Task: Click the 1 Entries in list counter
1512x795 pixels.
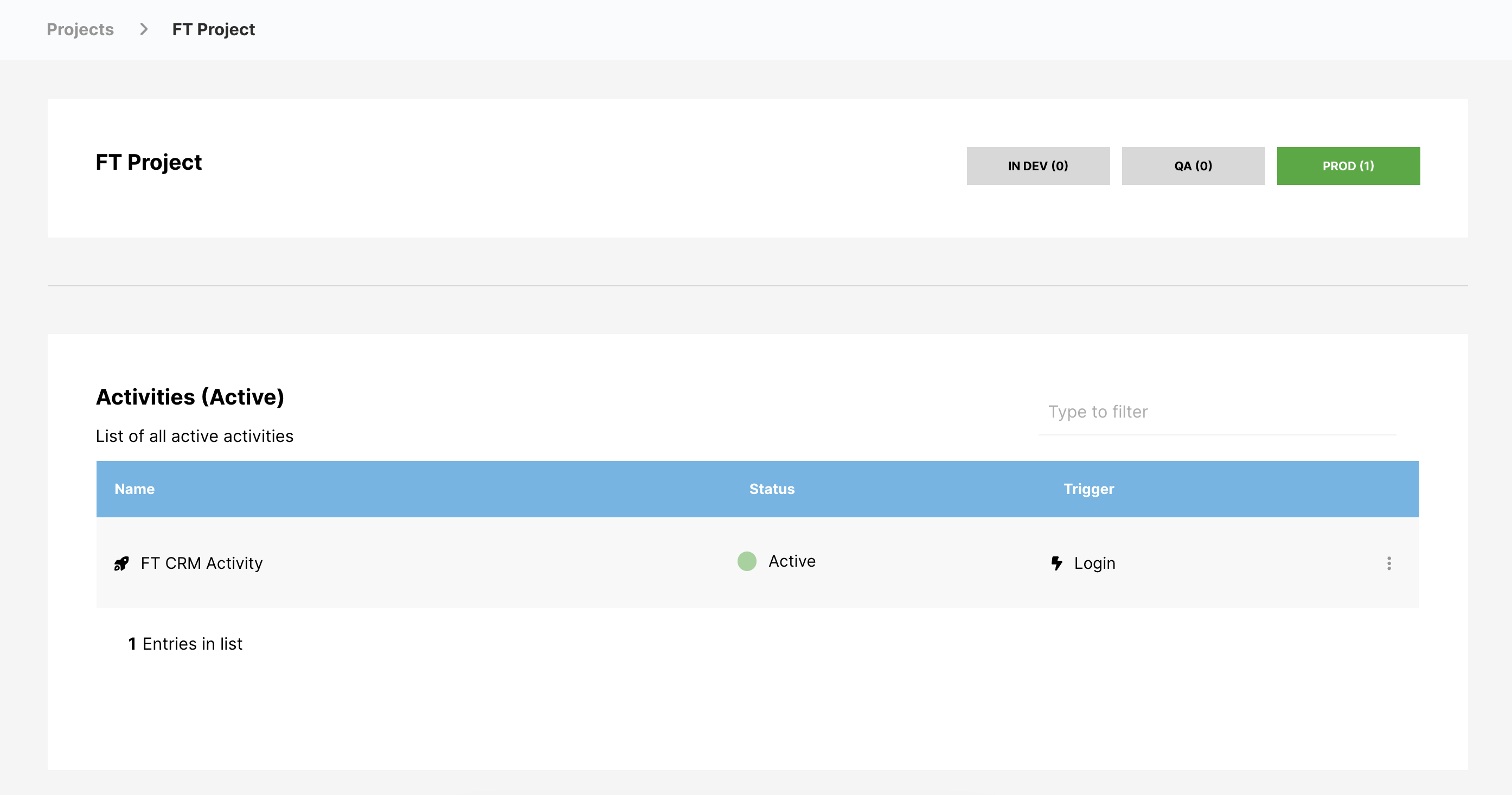Action: [x=185, y=644]
